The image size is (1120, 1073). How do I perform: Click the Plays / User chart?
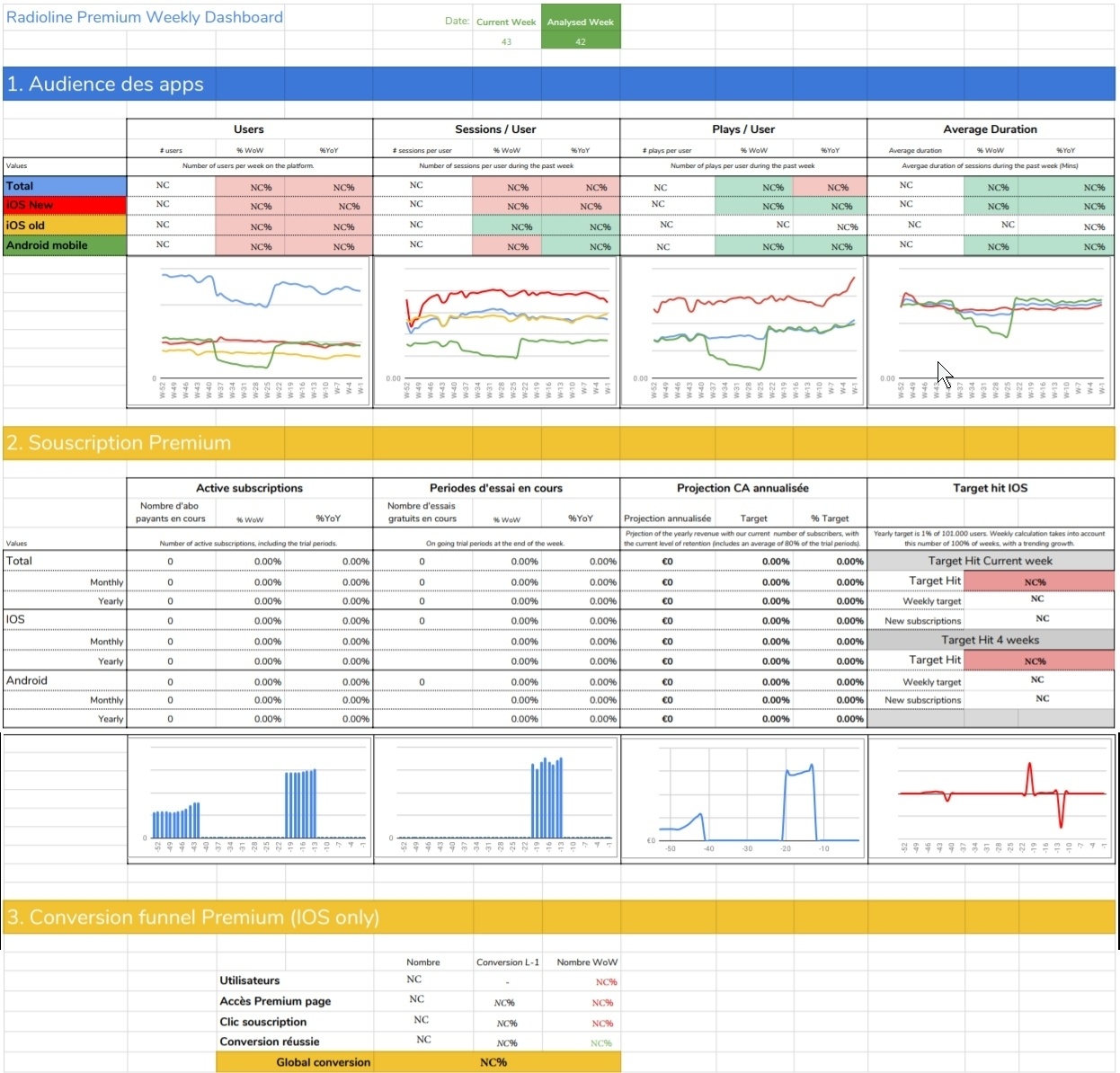(x=742, y=331)
